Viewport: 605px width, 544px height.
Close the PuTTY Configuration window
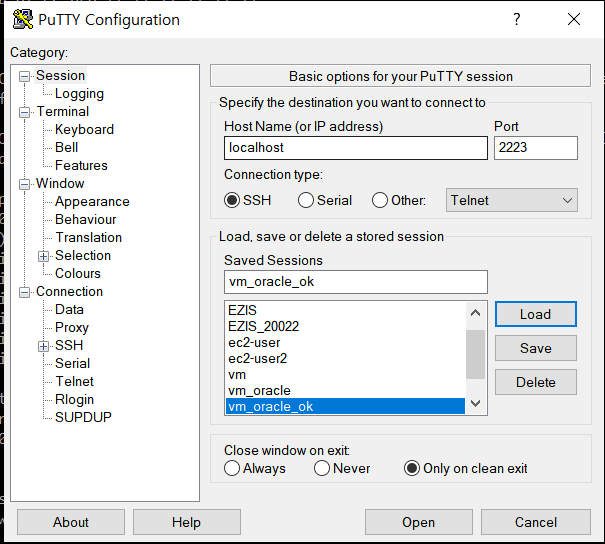[574, 19]
